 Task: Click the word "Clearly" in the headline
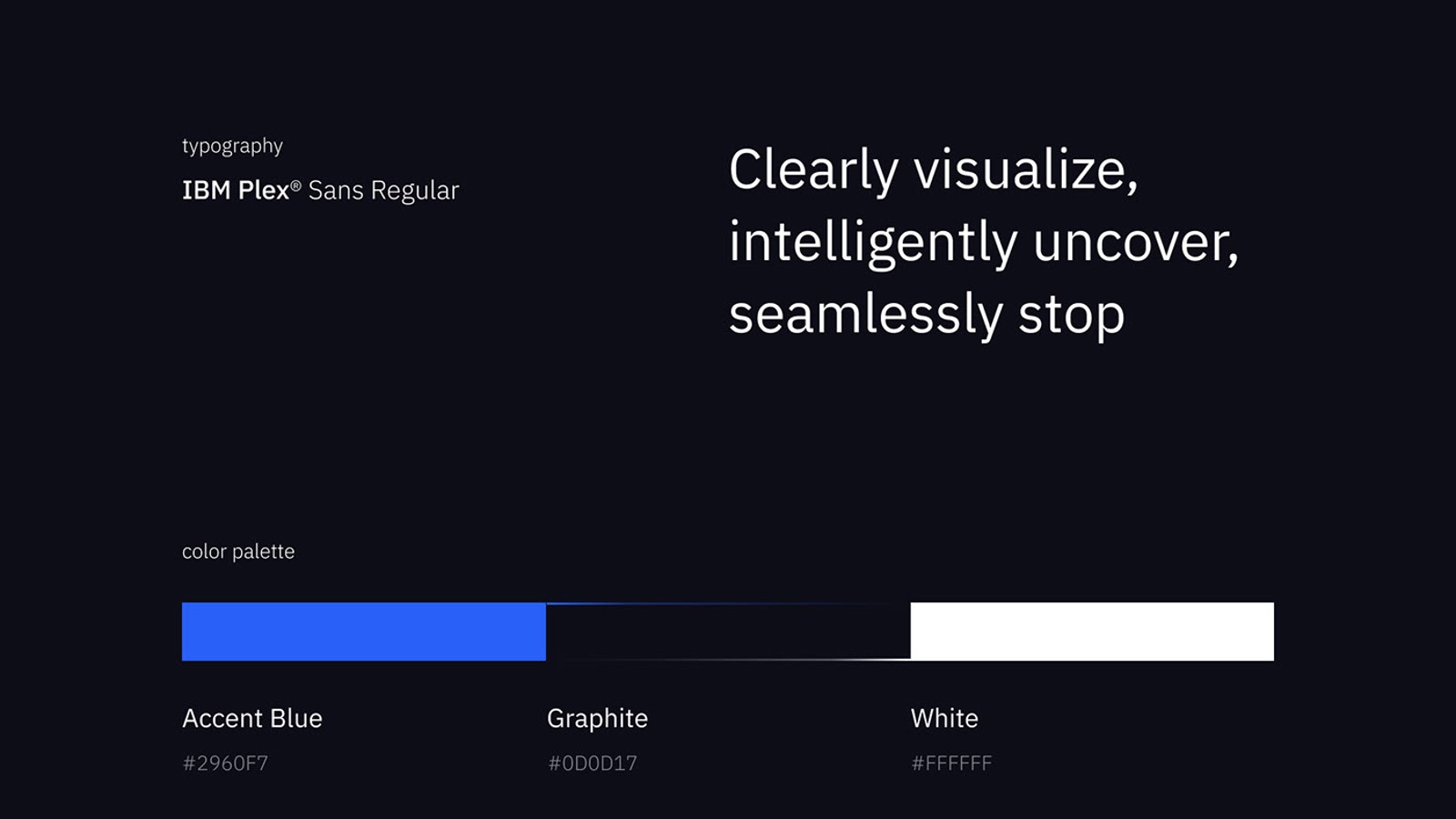814,170
